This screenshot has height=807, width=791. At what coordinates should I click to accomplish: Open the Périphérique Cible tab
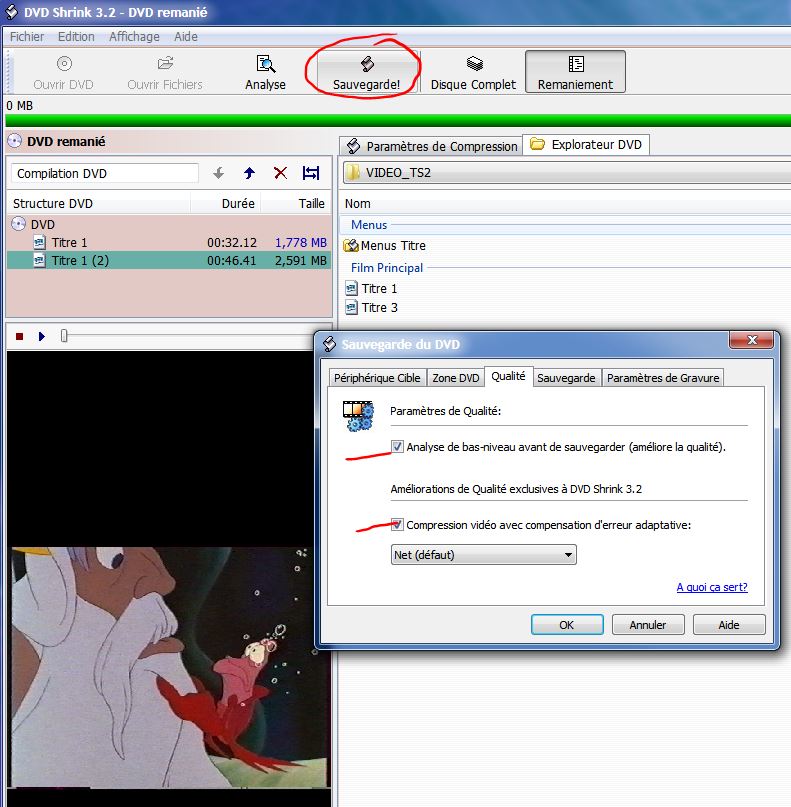click(377, 378)
